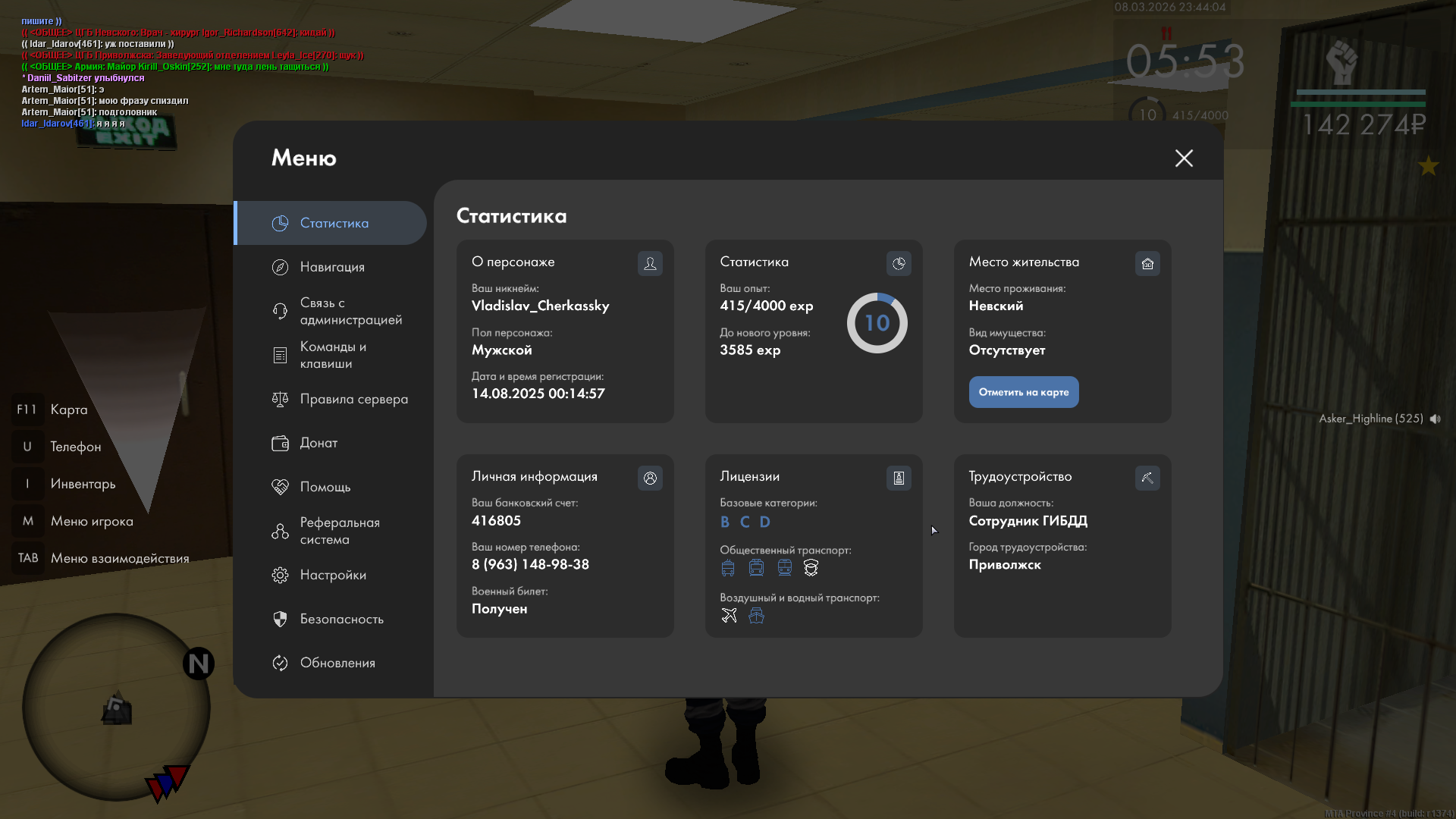Click the house icon in Место жительства card
The image size is (1456, 819).
click(1147, 263)
